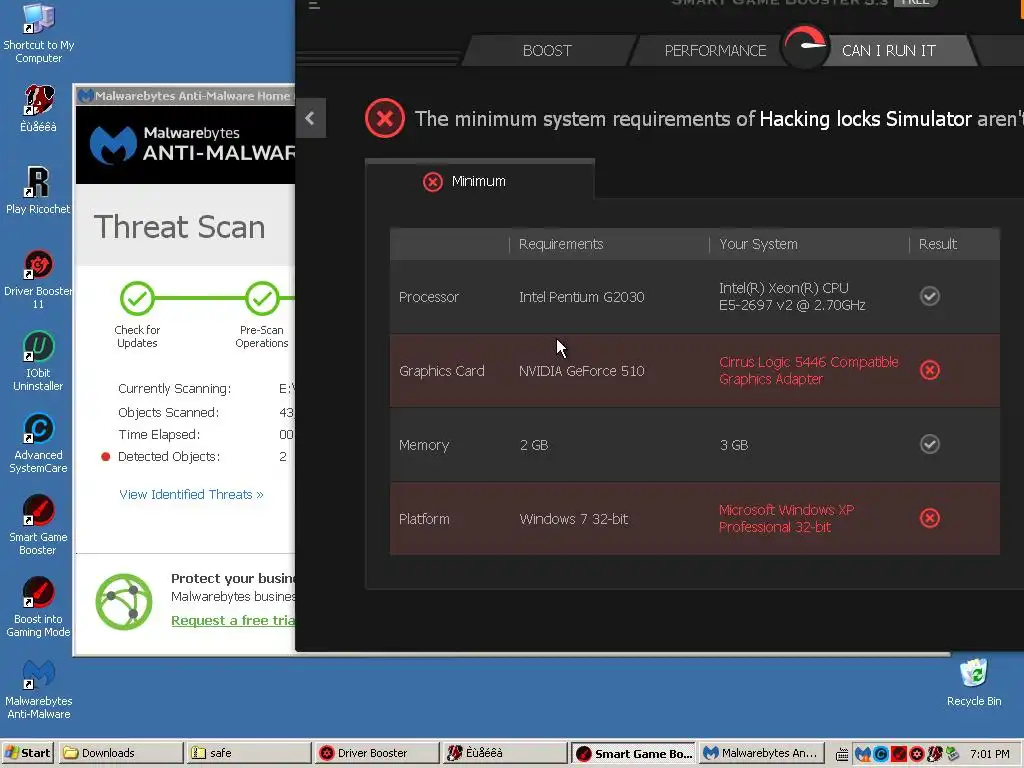Click the Advanced SystemCare system tray icon
The width and height of the screenshot is (1024, 768).
880,754
